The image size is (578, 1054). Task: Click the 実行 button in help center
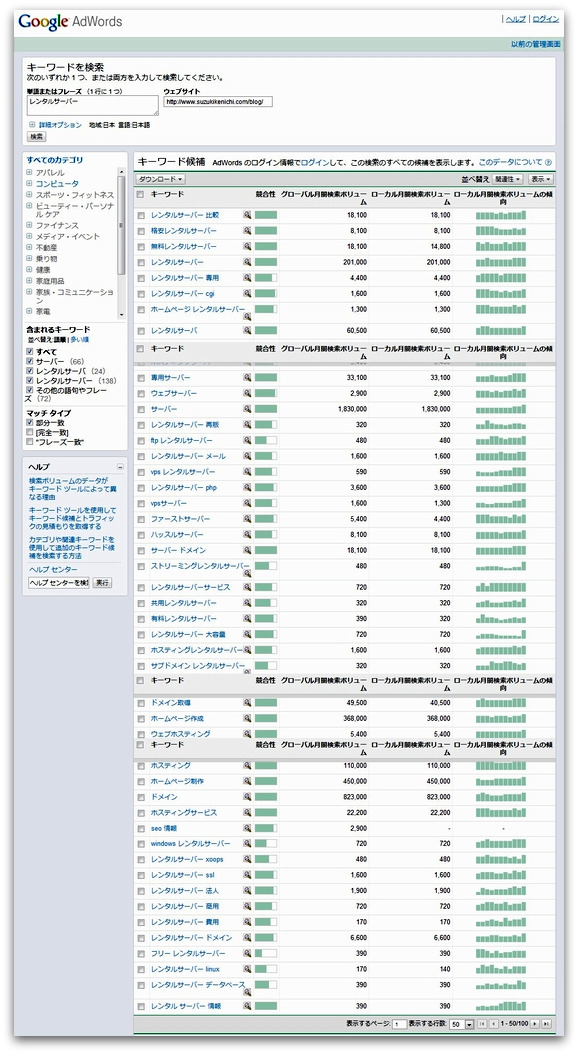point(102,583)
